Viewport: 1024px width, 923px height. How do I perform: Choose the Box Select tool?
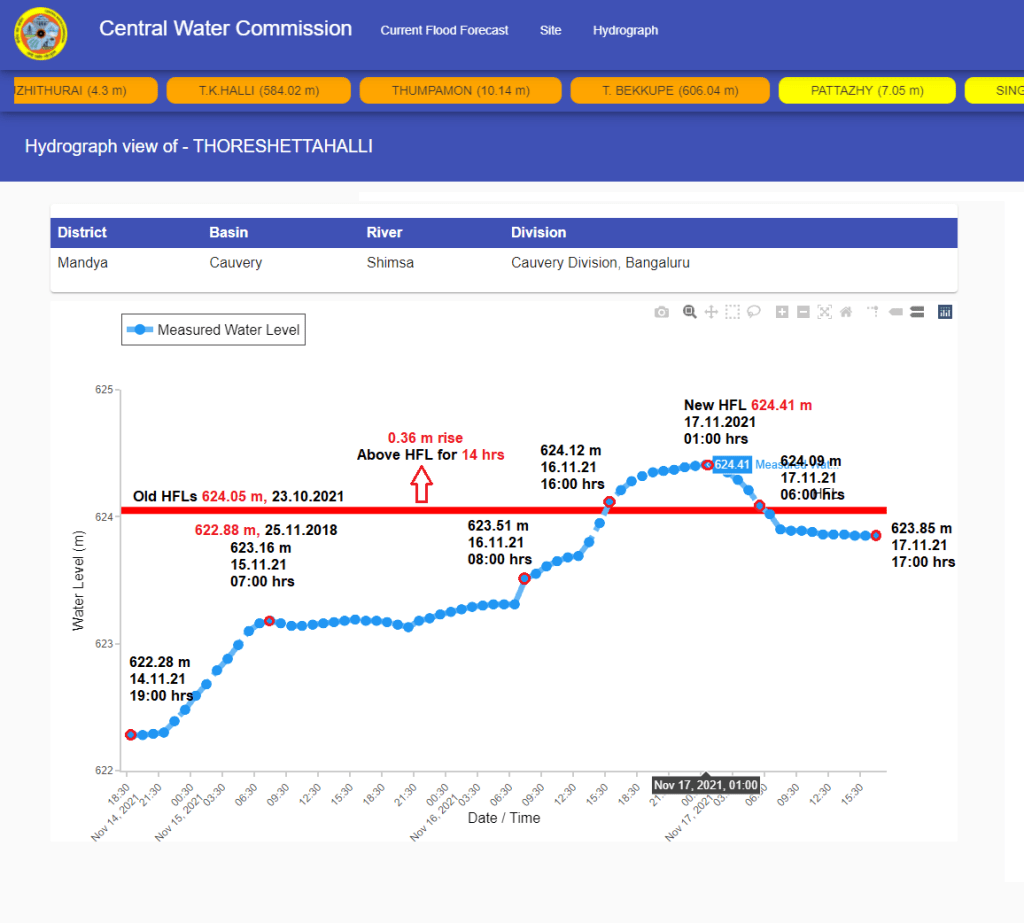(x=733, y=312)
